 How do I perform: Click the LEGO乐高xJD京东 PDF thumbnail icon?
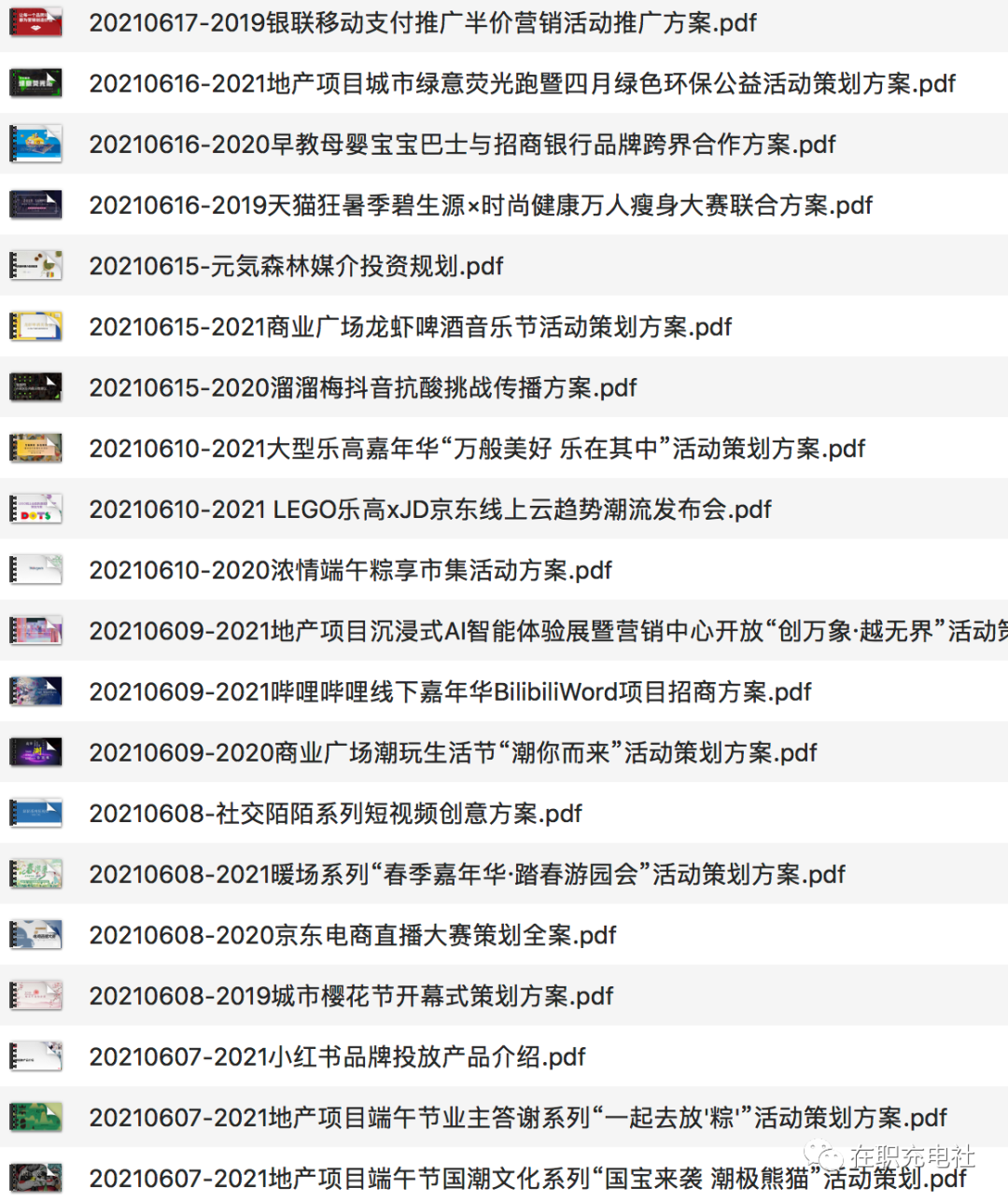[35, 510]
